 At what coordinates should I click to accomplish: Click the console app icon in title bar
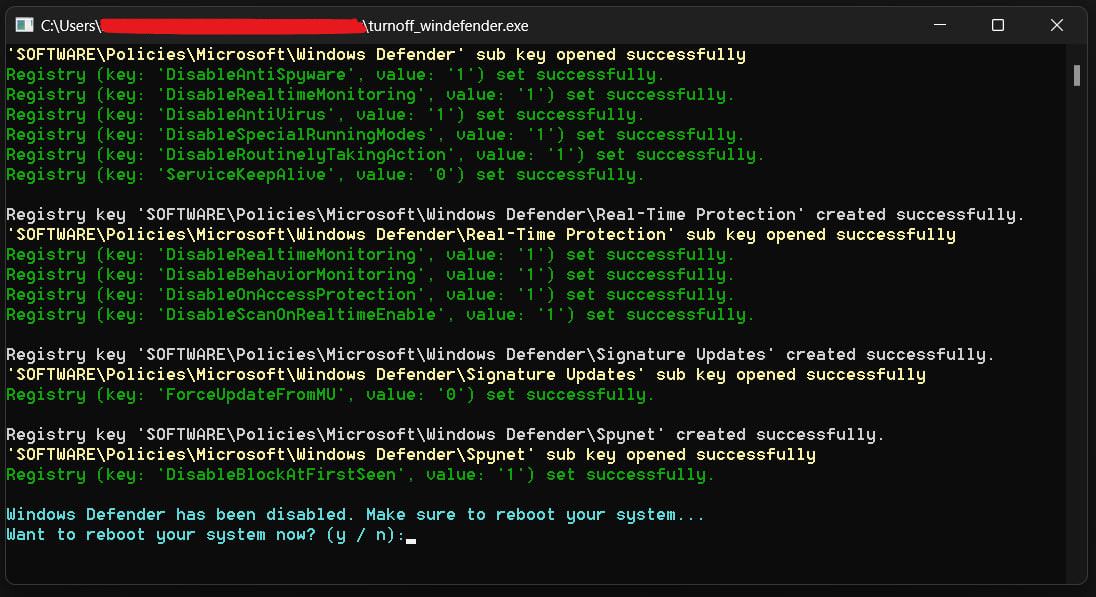click(x=25, y=25)
